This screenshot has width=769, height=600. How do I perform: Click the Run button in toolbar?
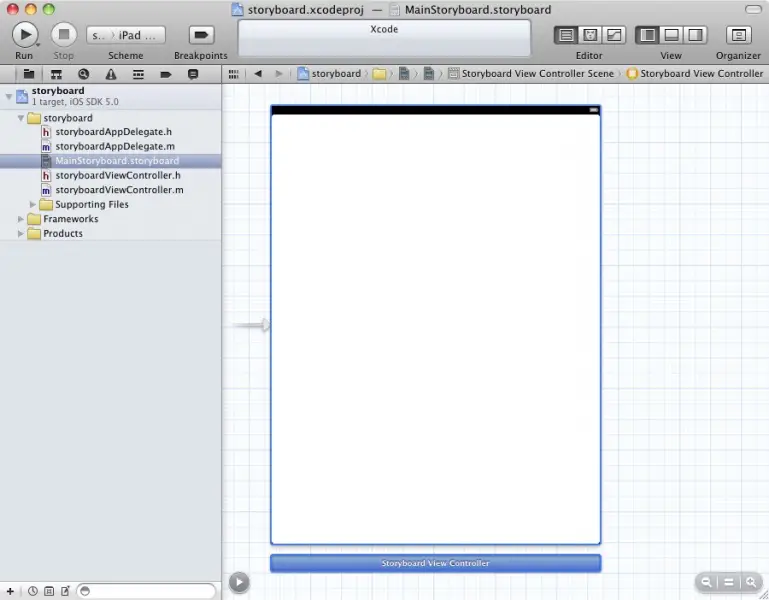pos(24,35)
